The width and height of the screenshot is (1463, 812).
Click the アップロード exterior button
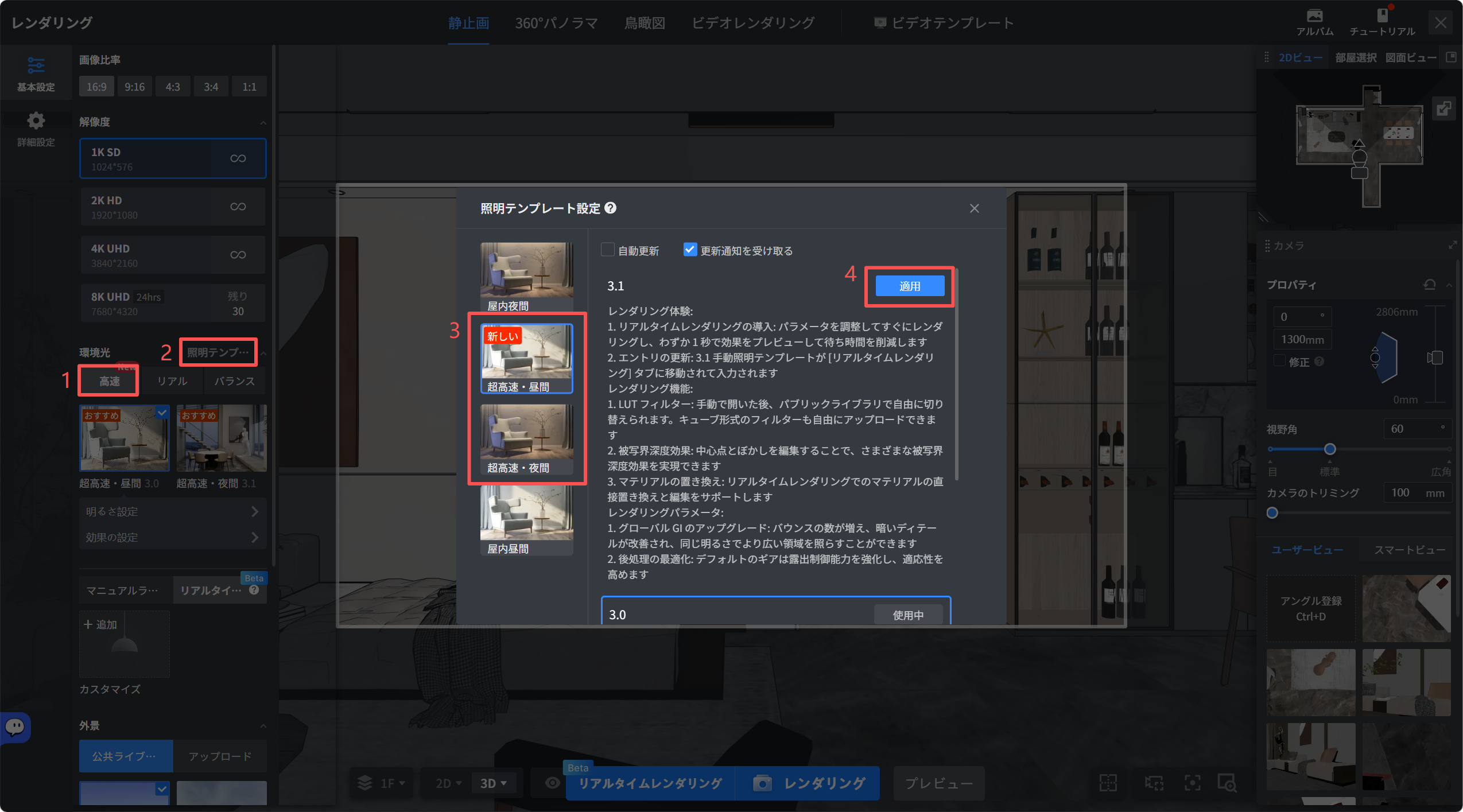(220, 756)
